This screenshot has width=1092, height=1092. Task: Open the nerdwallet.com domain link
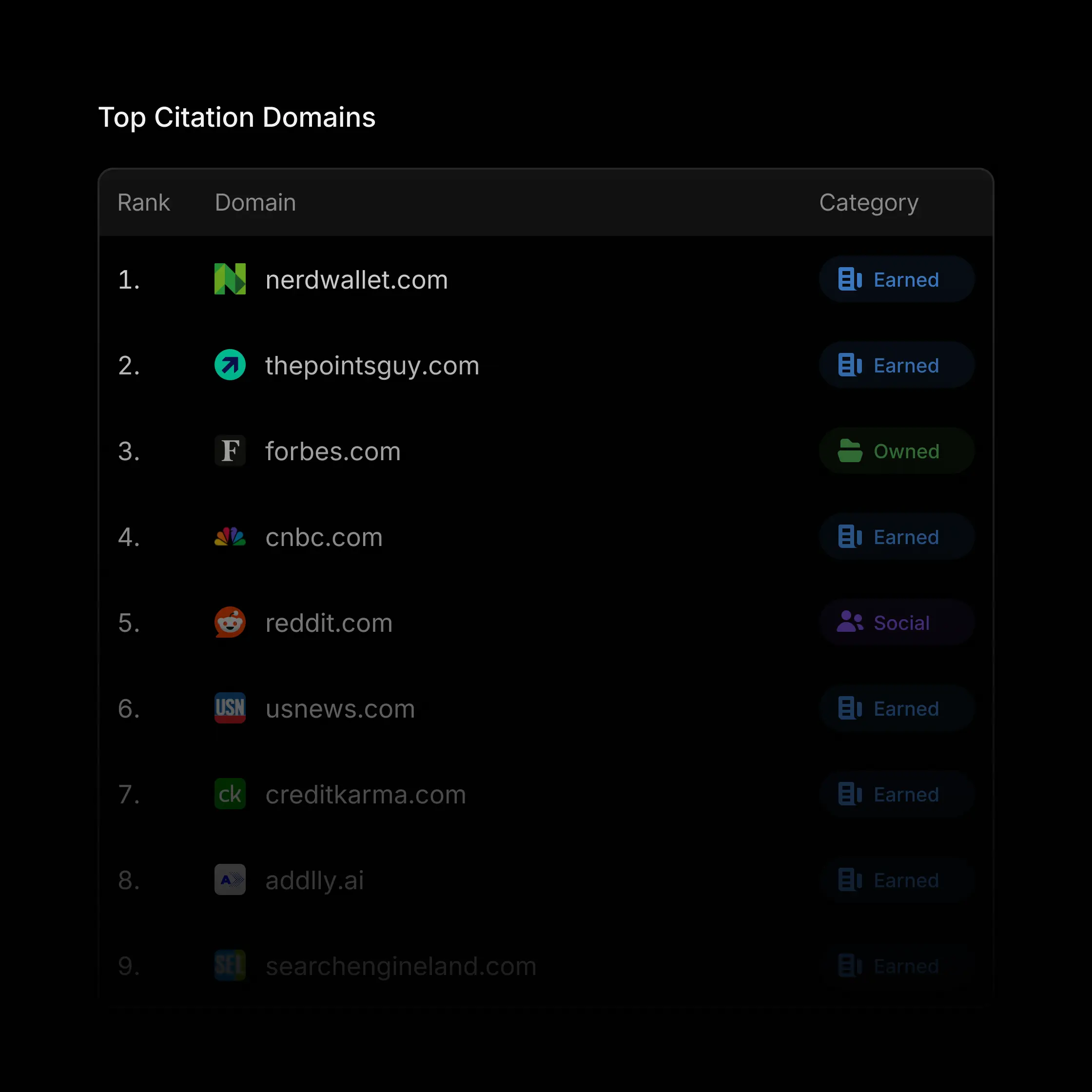click(x=356, y=279)
